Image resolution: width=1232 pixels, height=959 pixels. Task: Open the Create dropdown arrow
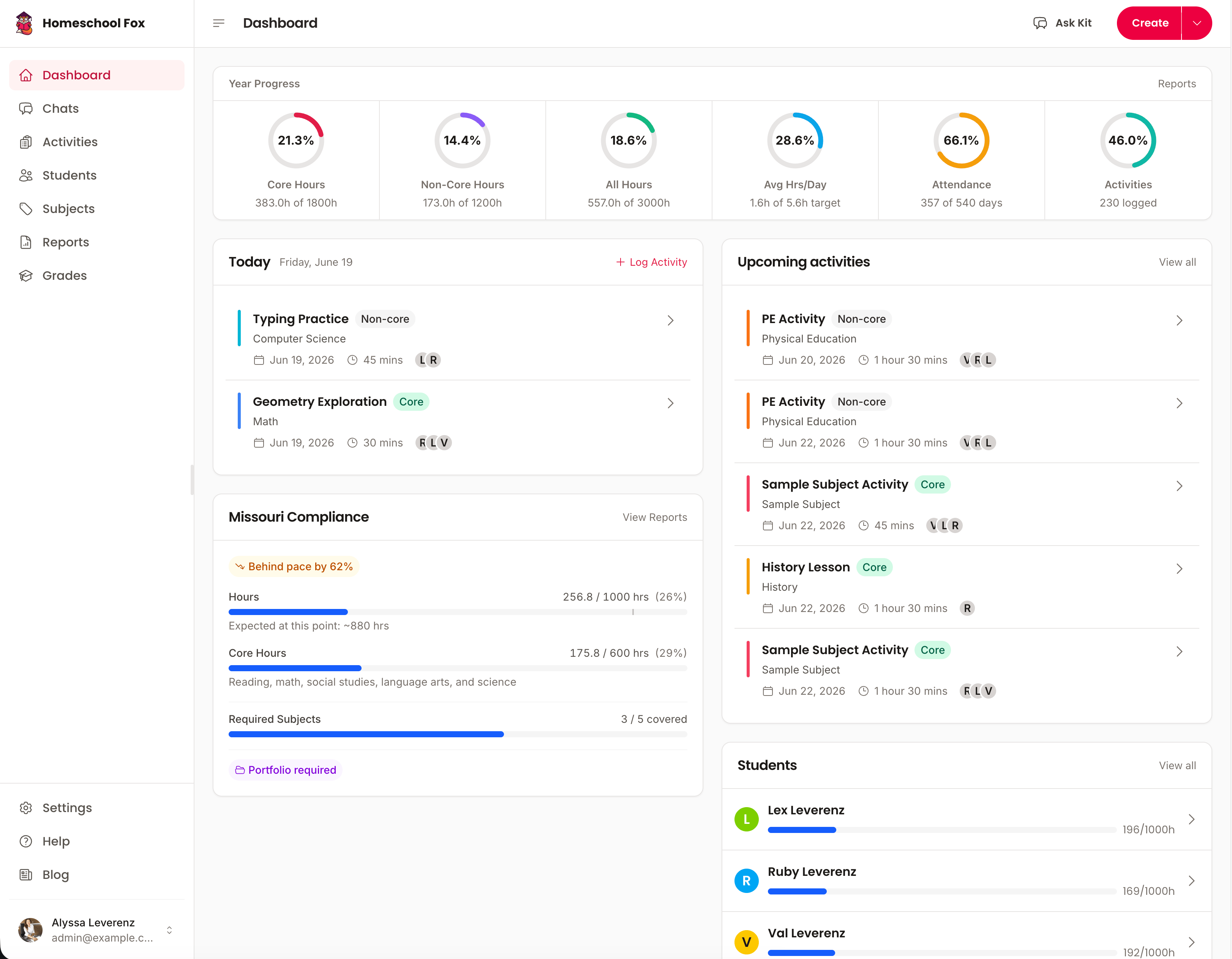[x=1197, y=23]
